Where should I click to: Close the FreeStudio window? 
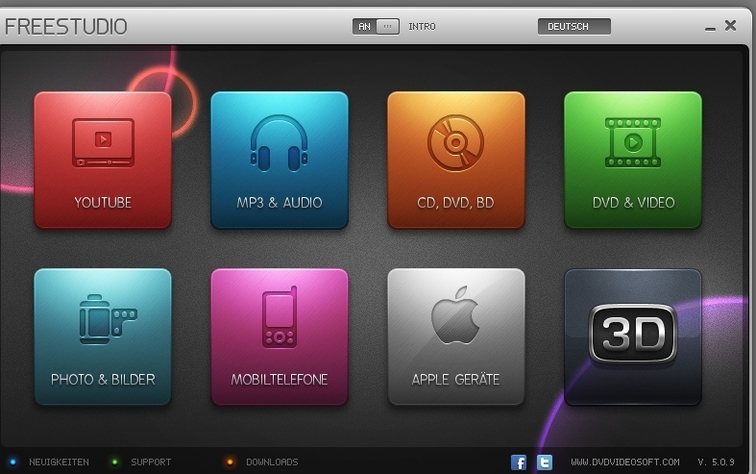(730, 25)
